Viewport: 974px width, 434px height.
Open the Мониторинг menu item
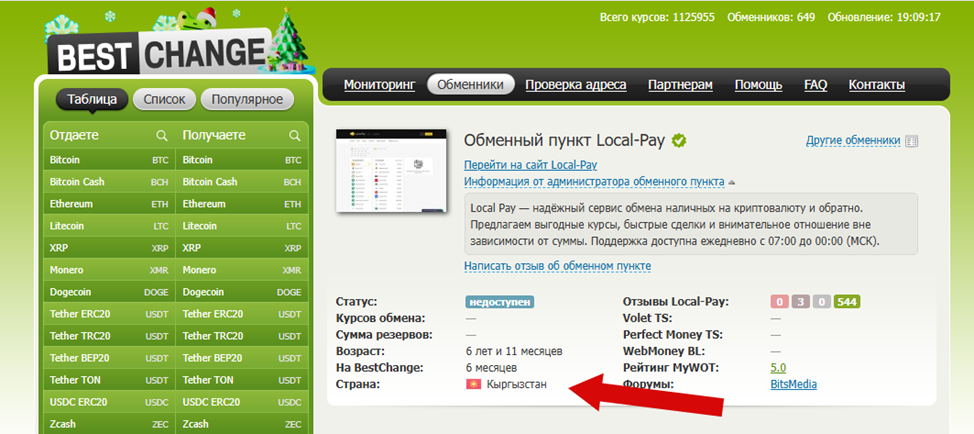pyautogui.click(x=379, y=85)
